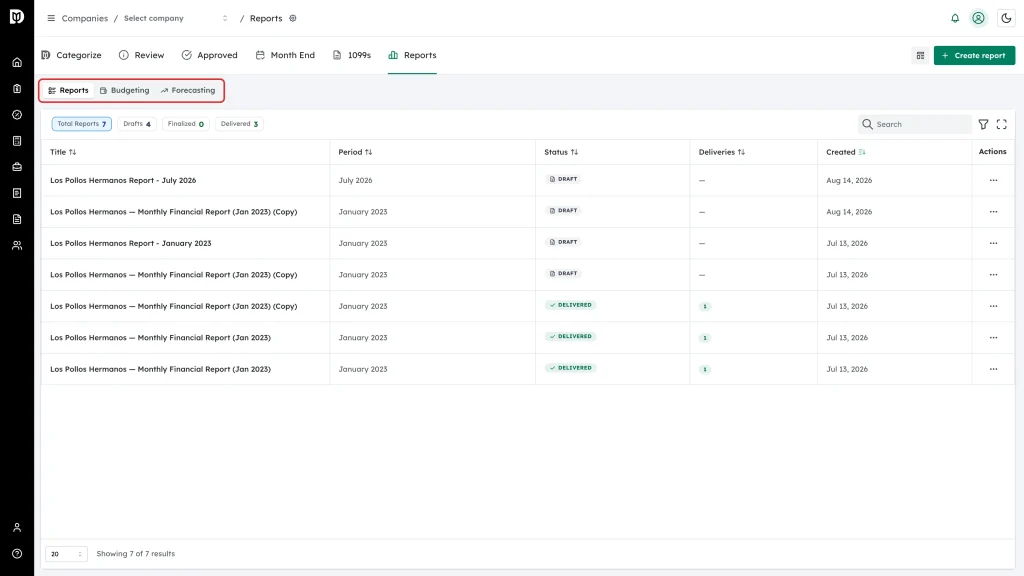Sort by Deliveries column

(722, 152)
